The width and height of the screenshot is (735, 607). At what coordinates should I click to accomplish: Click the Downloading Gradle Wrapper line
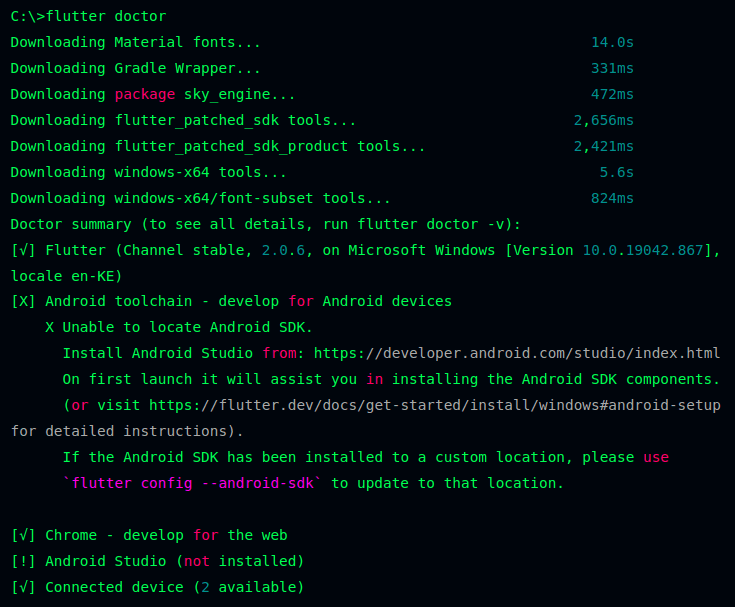(135, 68)
